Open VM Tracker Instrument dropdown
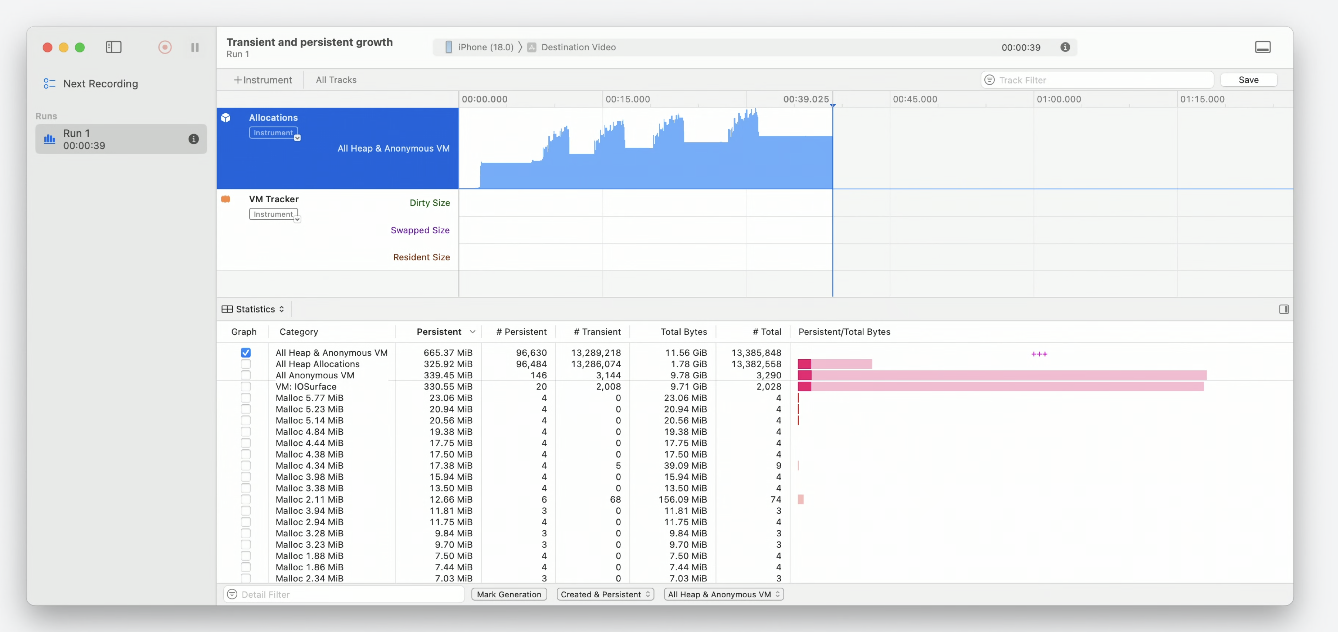Screen dimensions: 1338x632 [275, 214]
